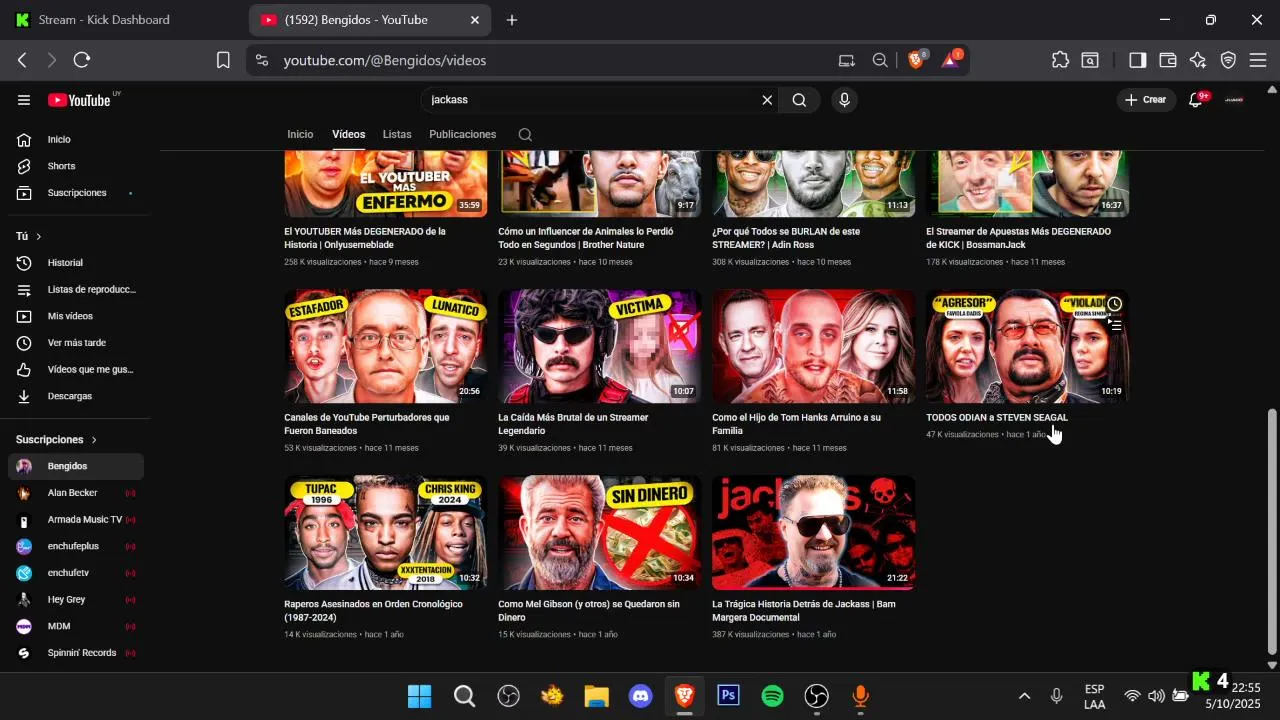The image size is (1280, 720).
Task: Open volume control in system tray
Action: pos(1157,696)
